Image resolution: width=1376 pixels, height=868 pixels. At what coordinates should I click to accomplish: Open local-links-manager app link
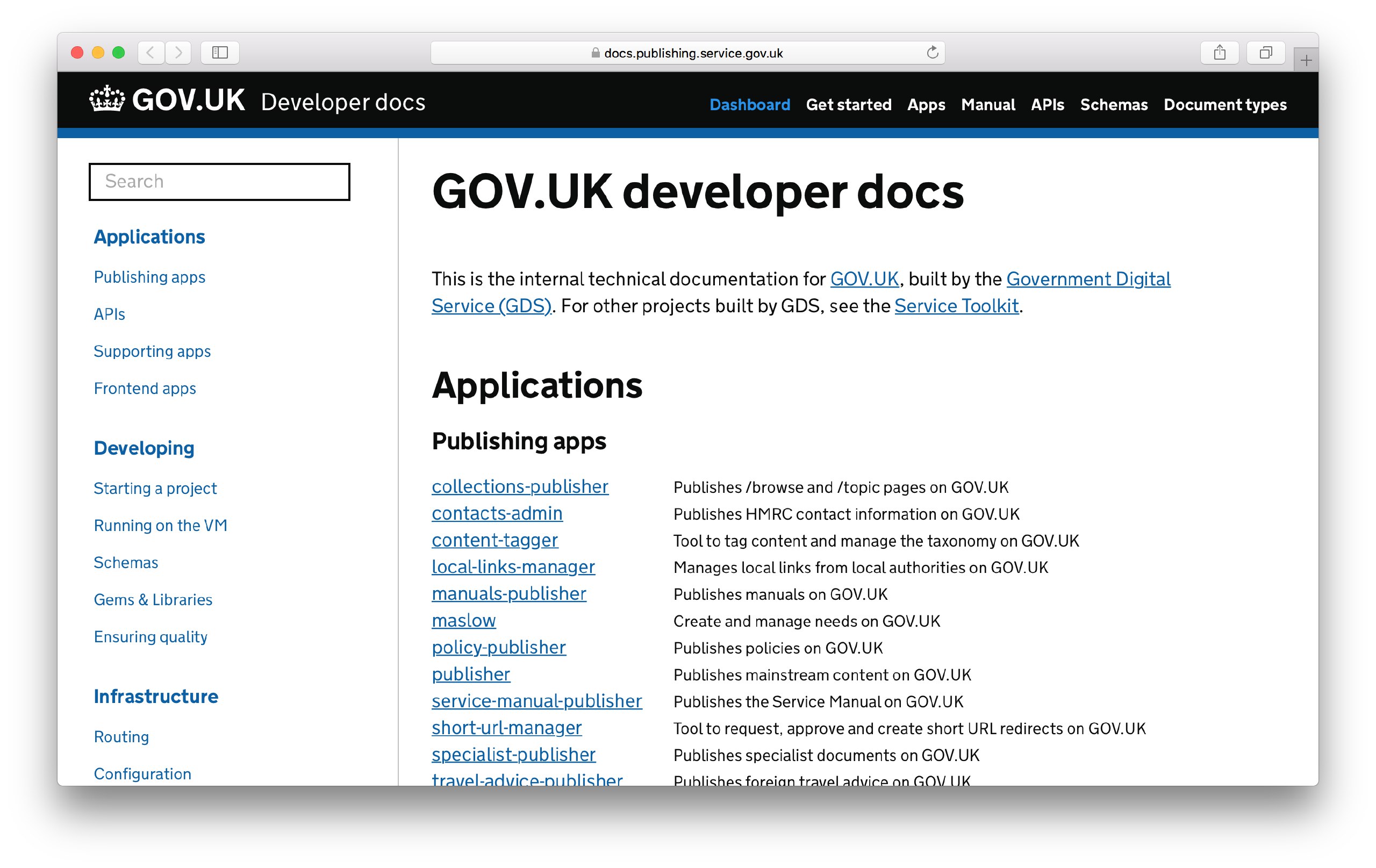tap(513, 568)
